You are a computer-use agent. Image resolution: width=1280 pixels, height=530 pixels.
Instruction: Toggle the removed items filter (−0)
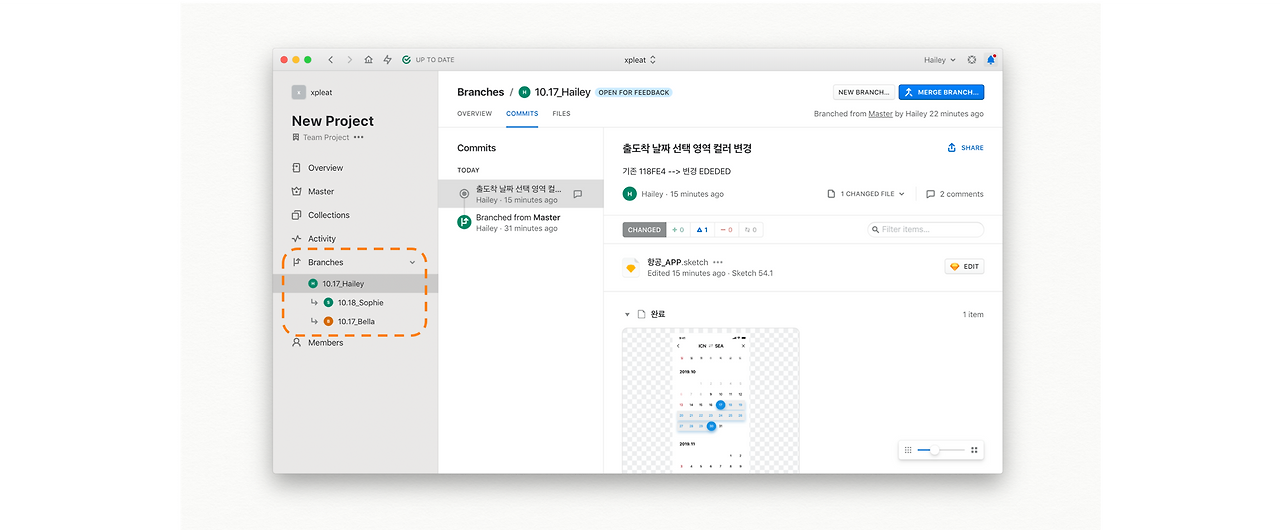(x=727, y=230)
